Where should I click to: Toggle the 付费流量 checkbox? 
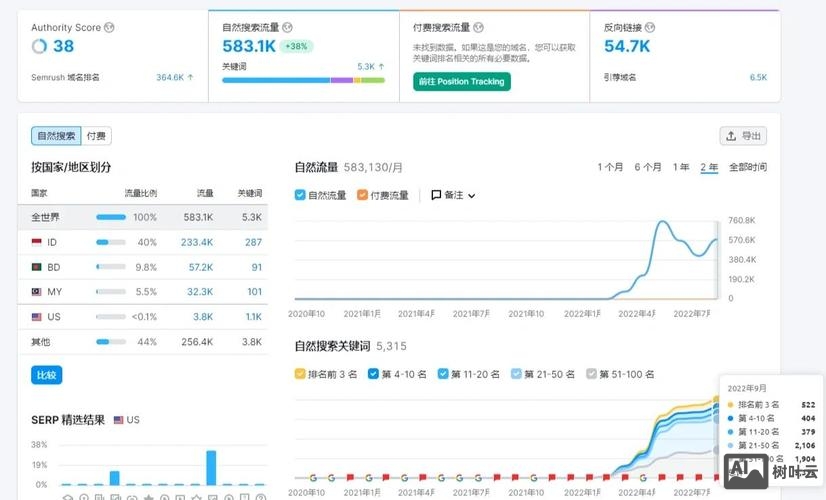(362, 195)
